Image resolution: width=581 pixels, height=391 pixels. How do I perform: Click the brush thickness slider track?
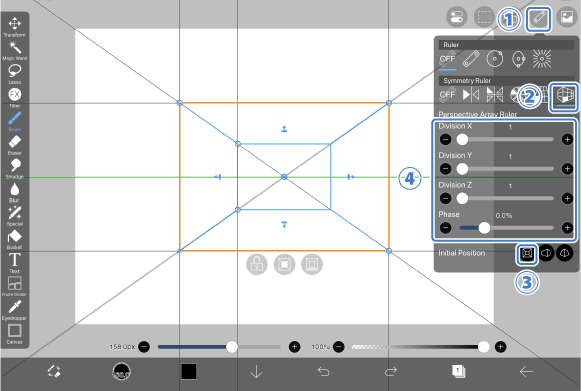point(219,347)
